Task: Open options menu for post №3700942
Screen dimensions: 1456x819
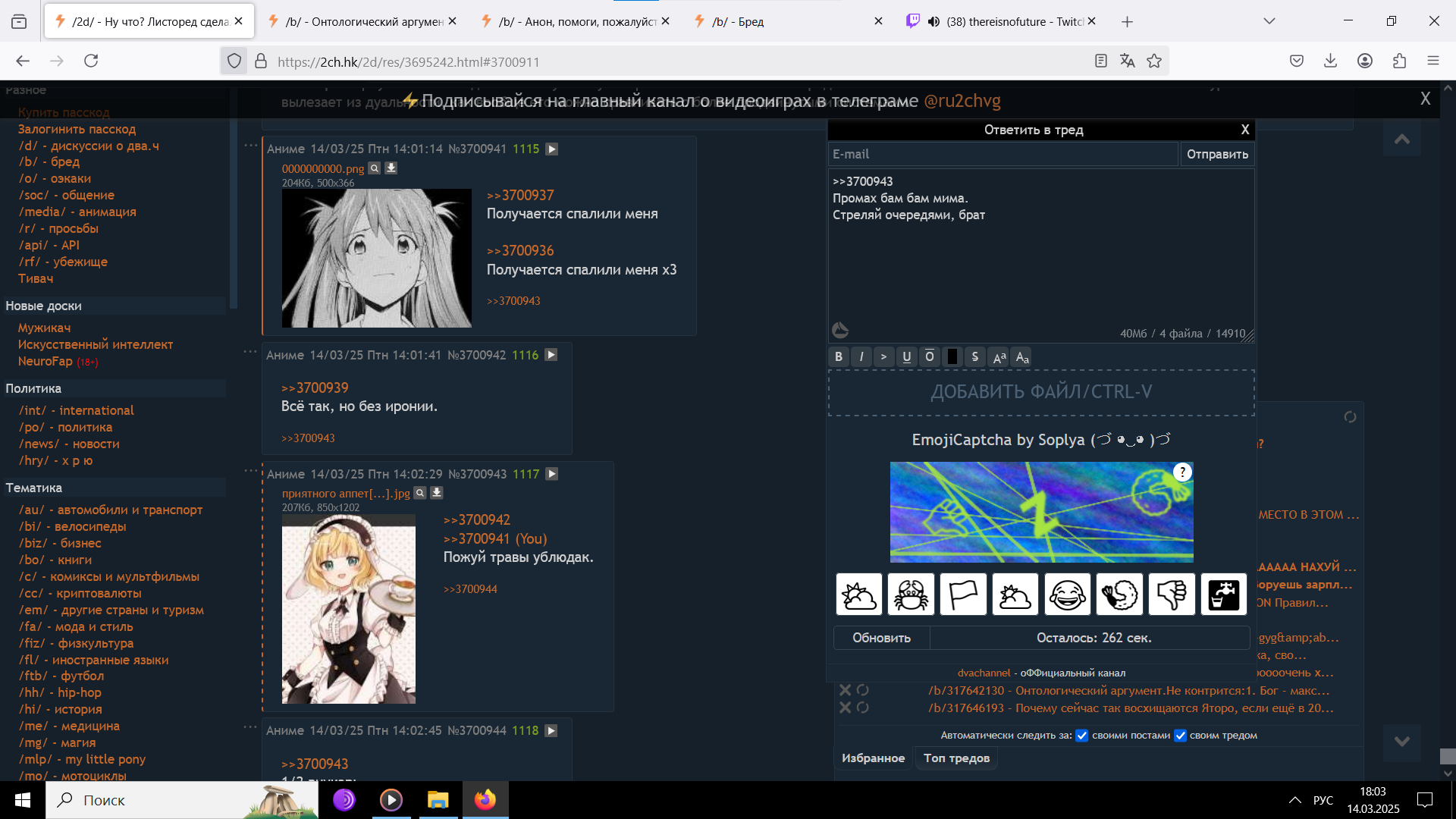Action: [251, 351]
